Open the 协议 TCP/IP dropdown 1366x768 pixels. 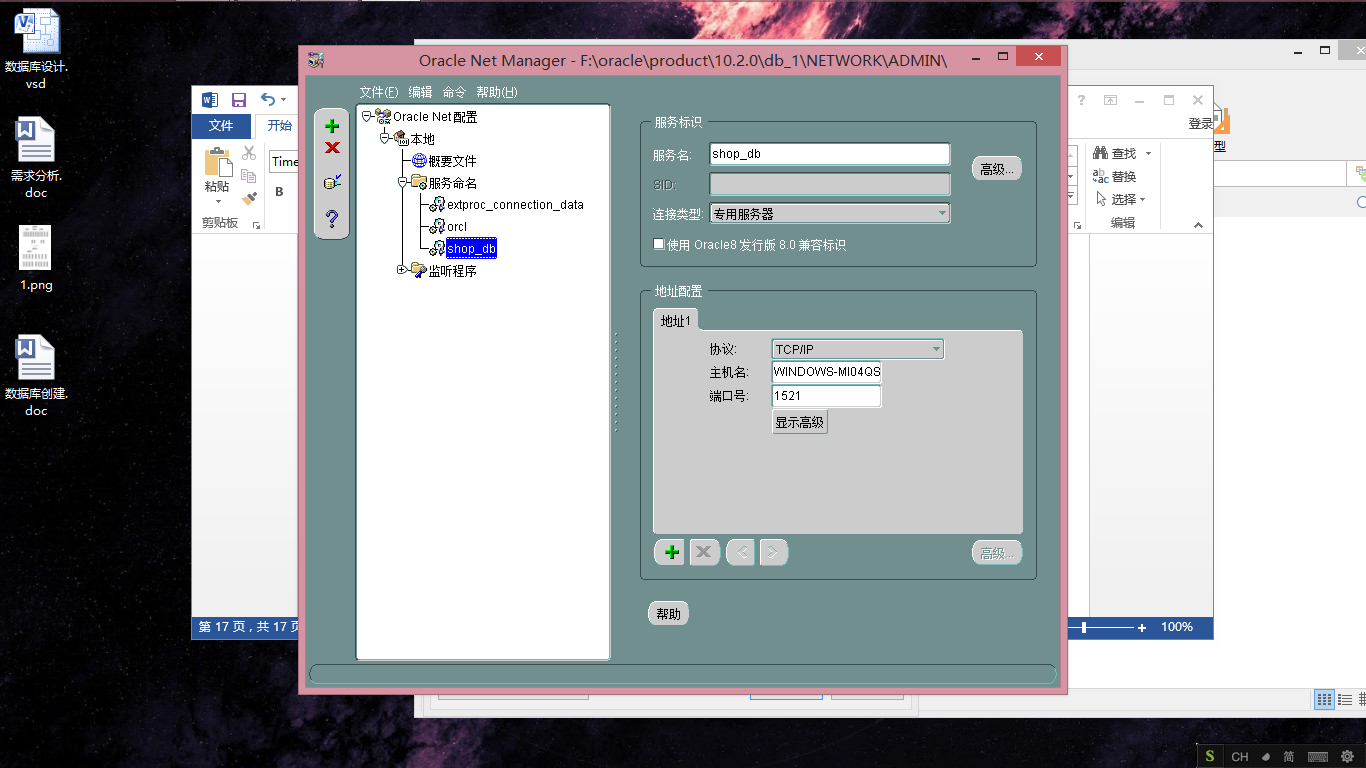(x=858, y=349)
